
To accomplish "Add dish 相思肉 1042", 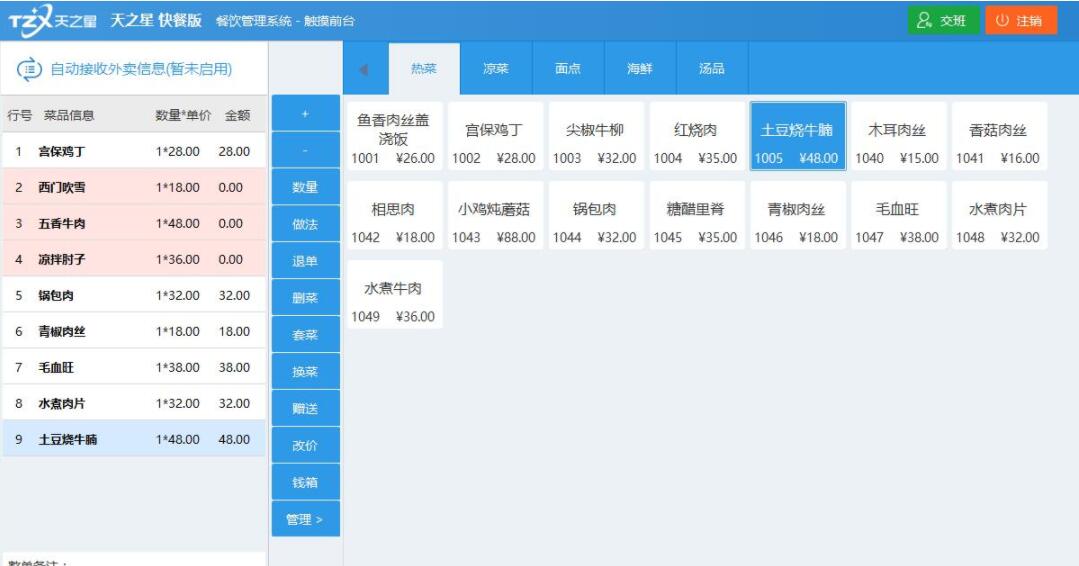I will tap(394, 215).
